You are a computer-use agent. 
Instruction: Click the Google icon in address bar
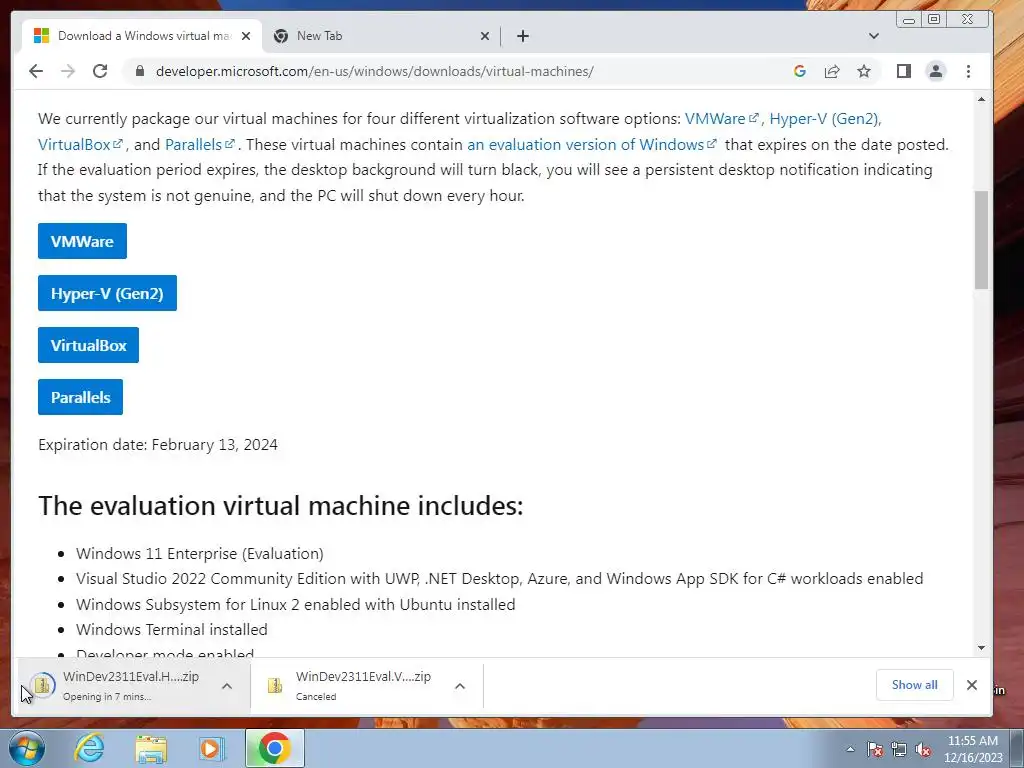799,71
